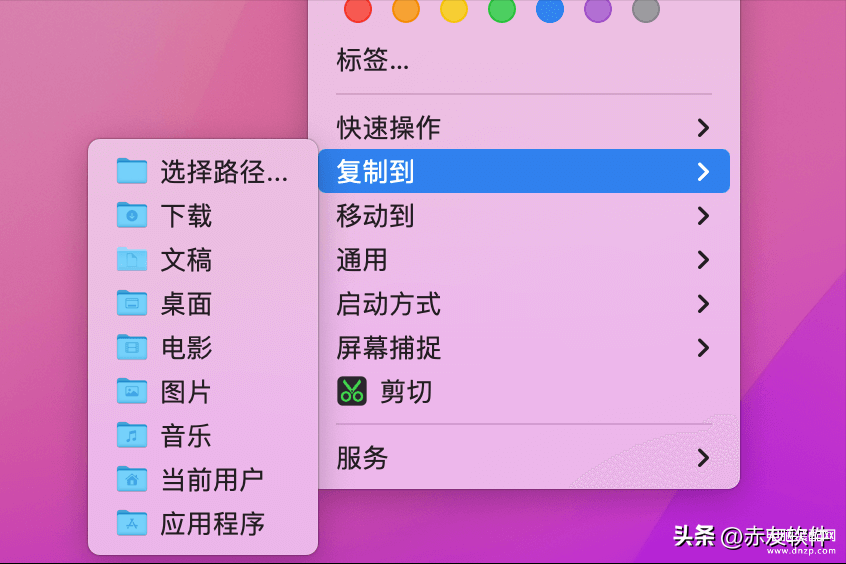Open the 启动方式 menu entry
Image resolution: width=846 pixels, height=564 pixels.
click(524, 304)
